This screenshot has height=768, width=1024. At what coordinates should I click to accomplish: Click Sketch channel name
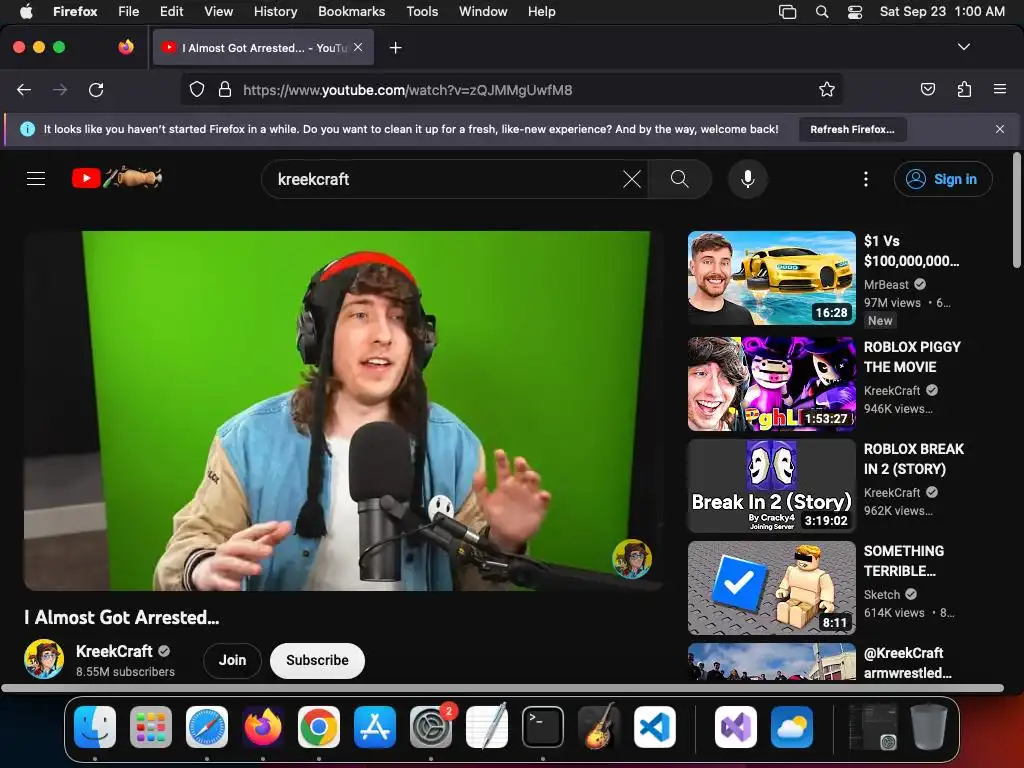(x=882, y=594)
